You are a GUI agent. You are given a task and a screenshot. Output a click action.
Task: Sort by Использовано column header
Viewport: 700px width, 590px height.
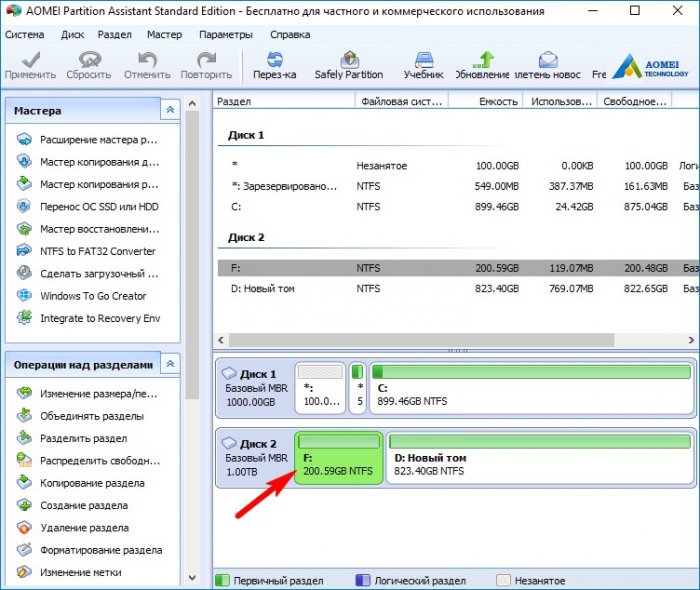coord(560,101)
